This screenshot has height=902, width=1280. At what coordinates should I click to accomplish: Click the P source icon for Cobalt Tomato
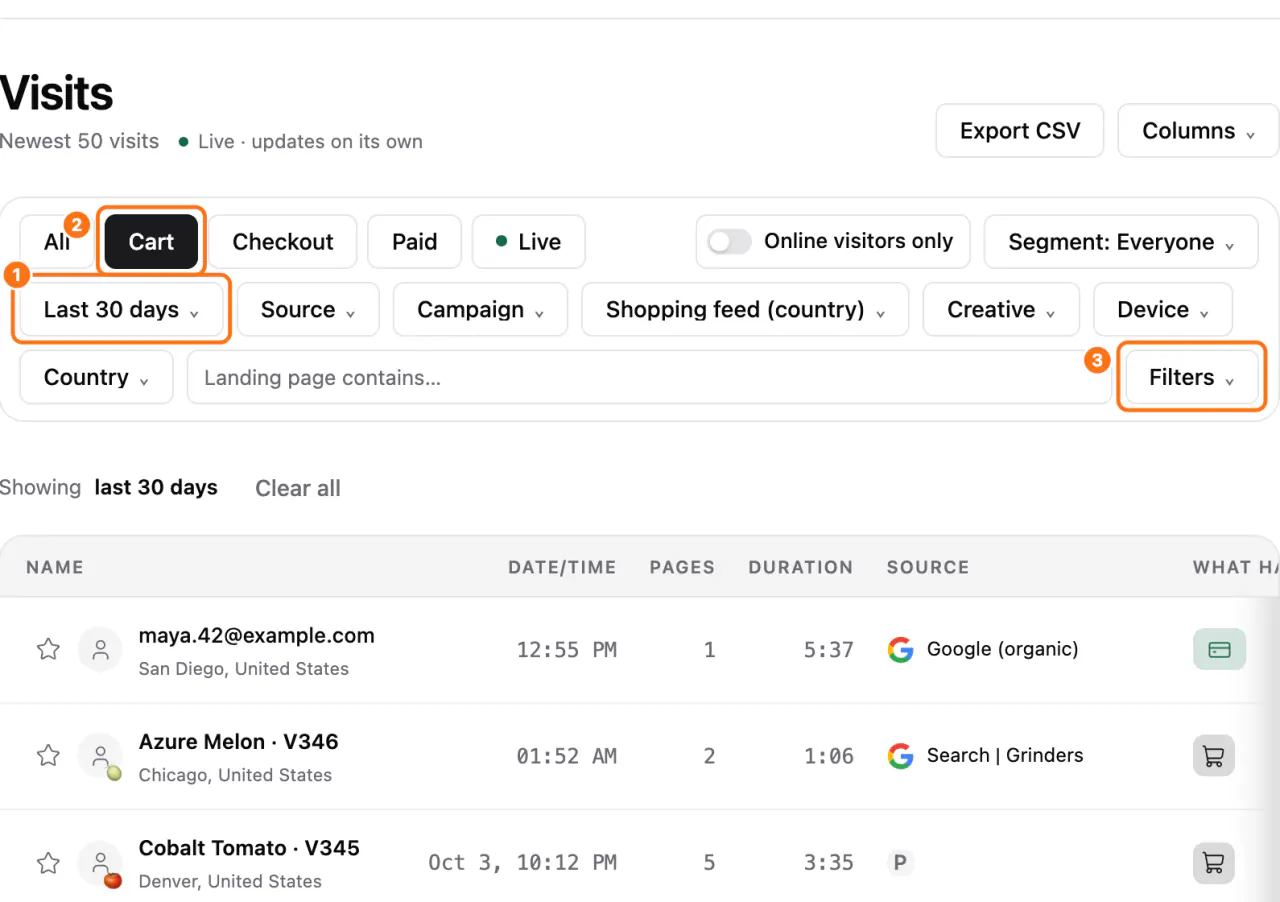pyautogui.click(x=900, y=862)
